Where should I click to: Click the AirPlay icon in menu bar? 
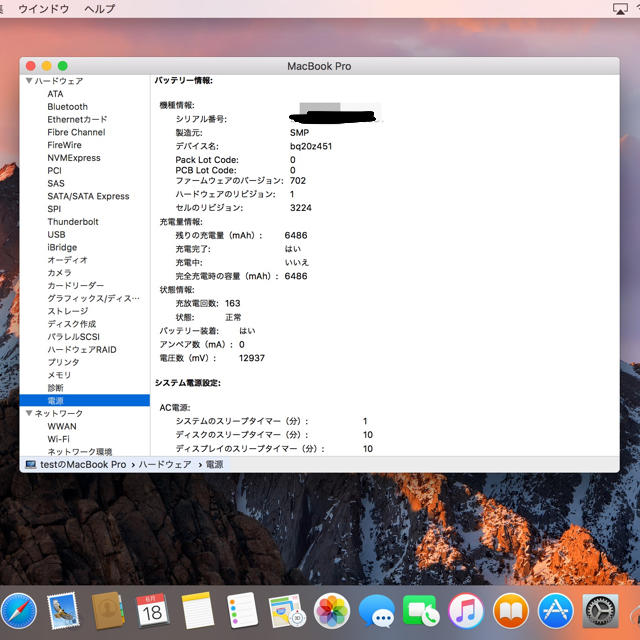[x=620, y=9]
